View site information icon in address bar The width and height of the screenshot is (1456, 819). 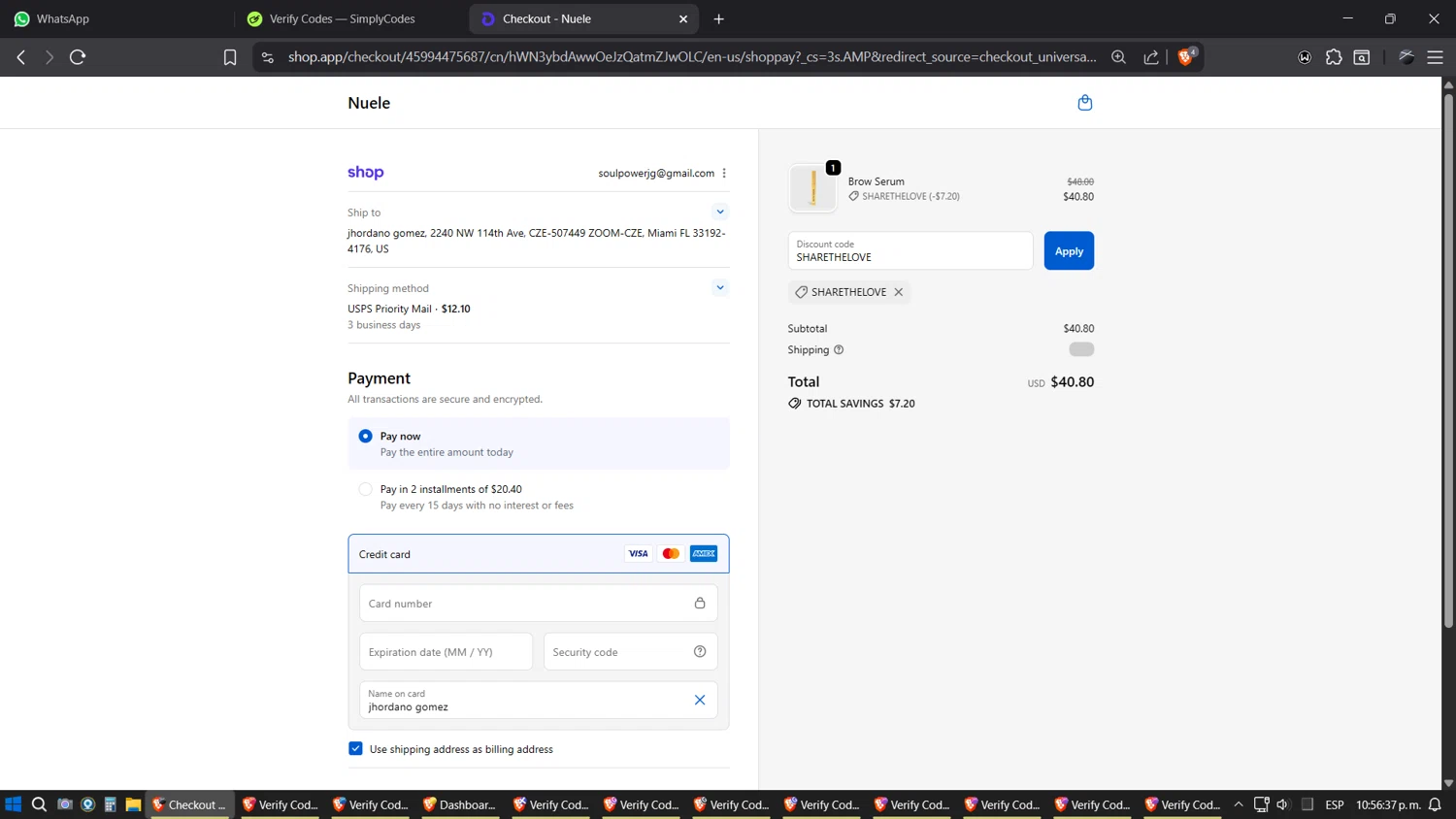tap(268, 57)
